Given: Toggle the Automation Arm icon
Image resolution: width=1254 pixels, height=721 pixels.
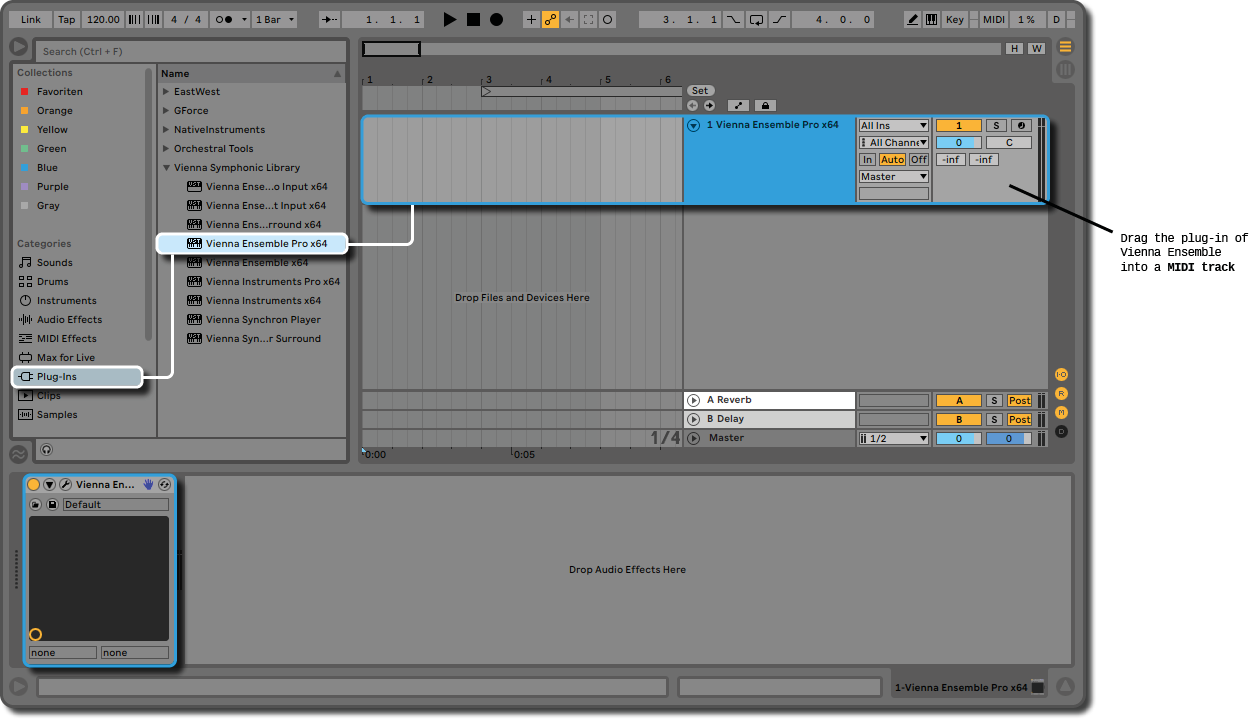Looking at the screenshot, I should pyautogui.click(x=550, y=19).
